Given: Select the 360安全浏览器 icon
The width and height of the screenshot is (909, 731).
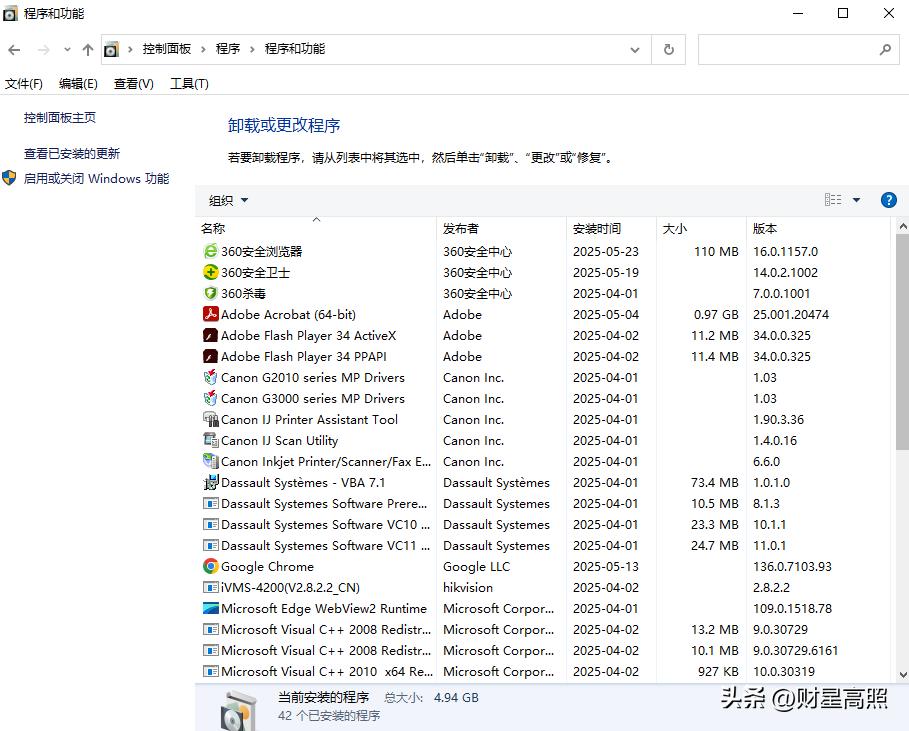Looking at the screenshot, I should click(210, 251).
